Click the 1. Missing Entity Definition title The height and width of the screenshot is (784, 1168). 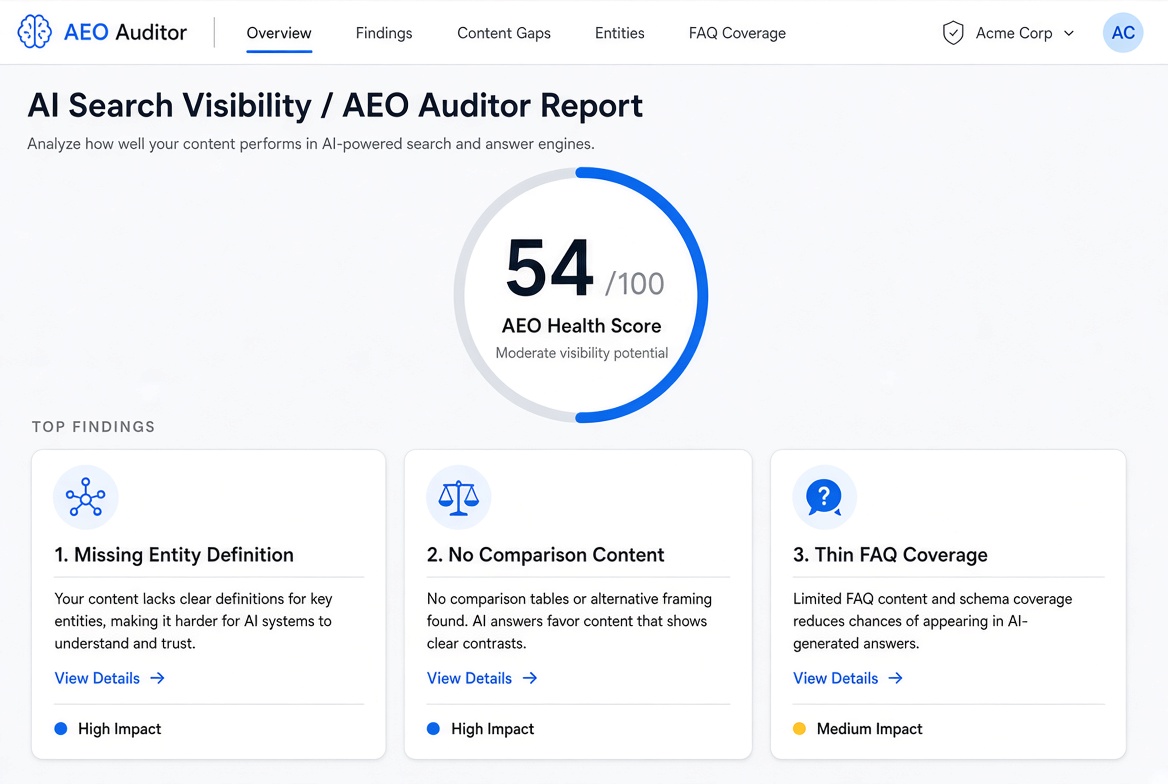[174, 554]
